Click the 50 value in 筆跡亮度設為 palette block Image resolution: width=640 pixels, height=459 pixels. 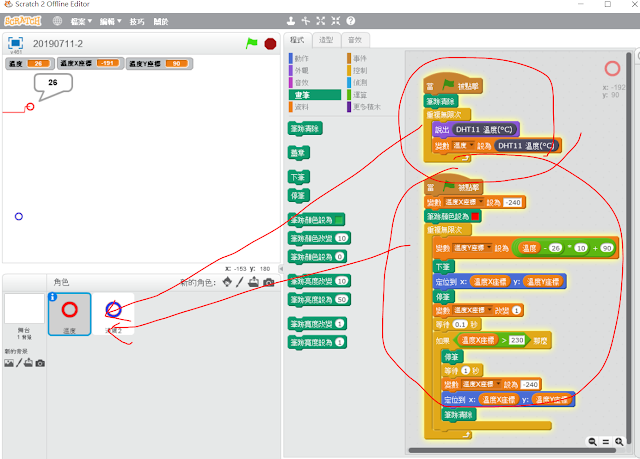click(342, 299)
